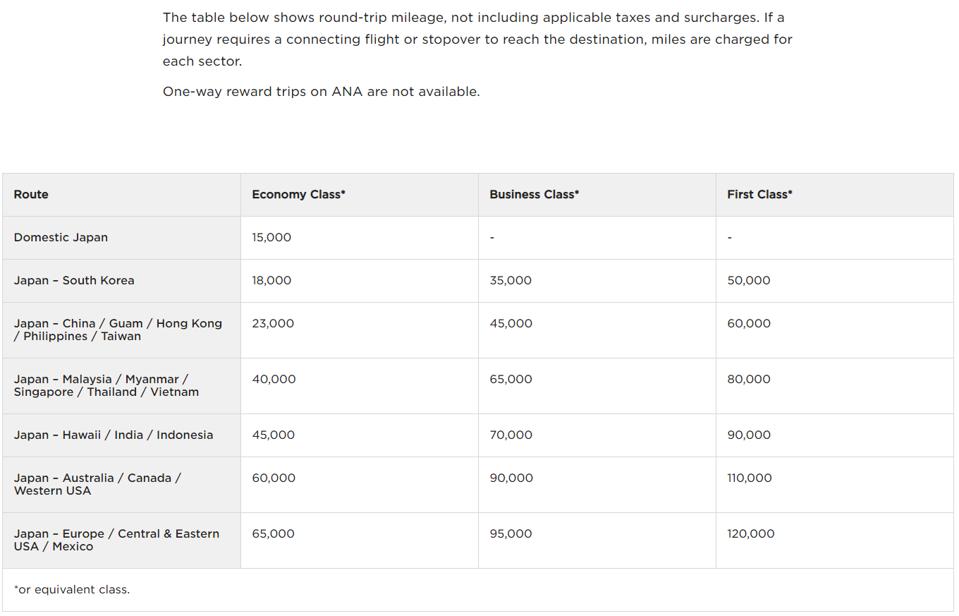Viewport: 959px width, 616px height.
Task: Click the Japan – Malaysia / Myanmar route cell
Action: [x=106, y=385]
